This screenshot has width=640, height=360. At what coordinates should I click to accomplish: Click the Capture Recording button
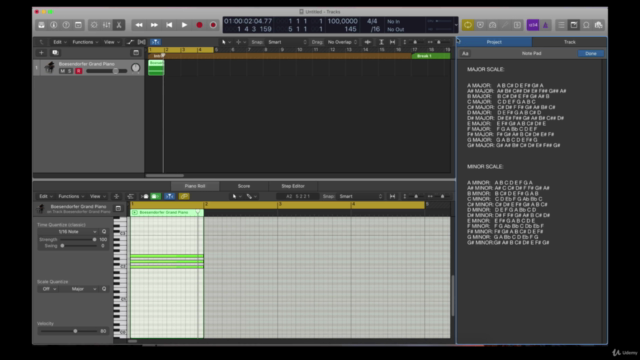click(x=213, y=25)
